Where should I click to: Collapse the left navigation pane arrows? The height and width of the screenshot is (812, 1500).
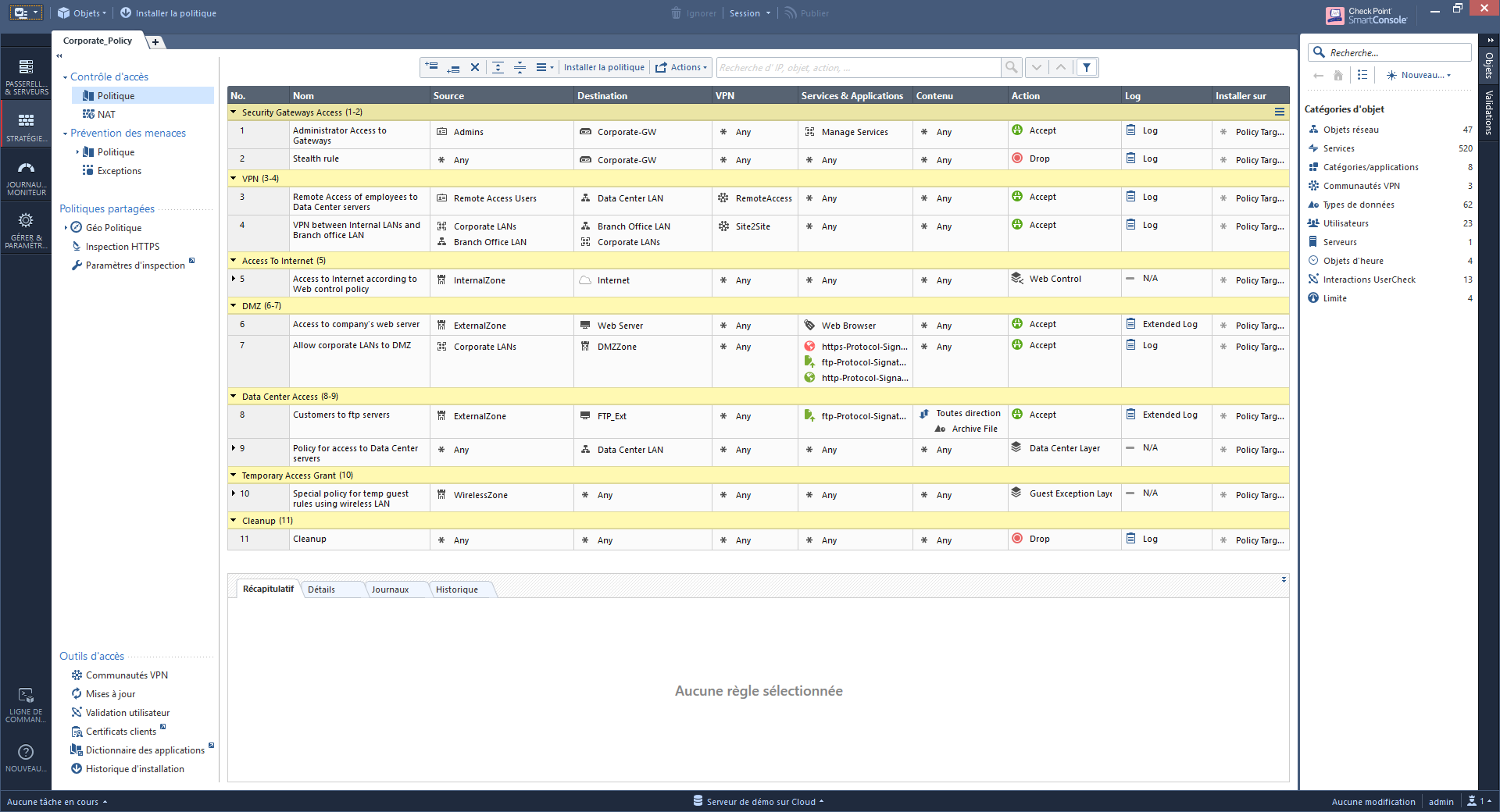59,56
